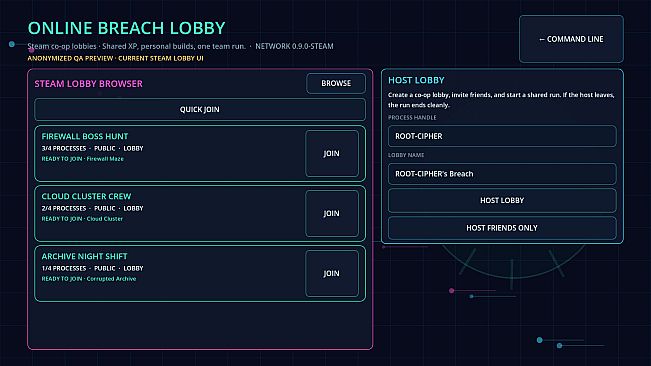This screenshot has width=651, height=366.
Task: Select the Firewall Boss Hunt title
Action: click(x=85, y=136)
